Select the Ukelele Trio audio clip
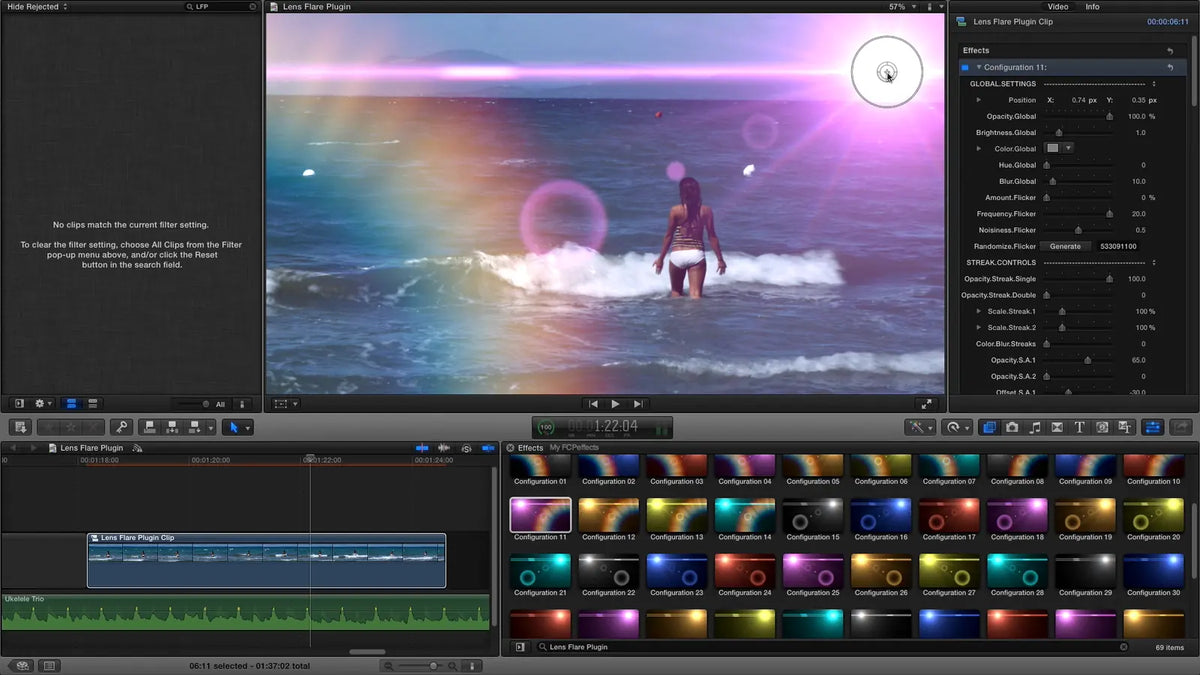Viewport: 1200px width, 675px height. tap(245, 612)
